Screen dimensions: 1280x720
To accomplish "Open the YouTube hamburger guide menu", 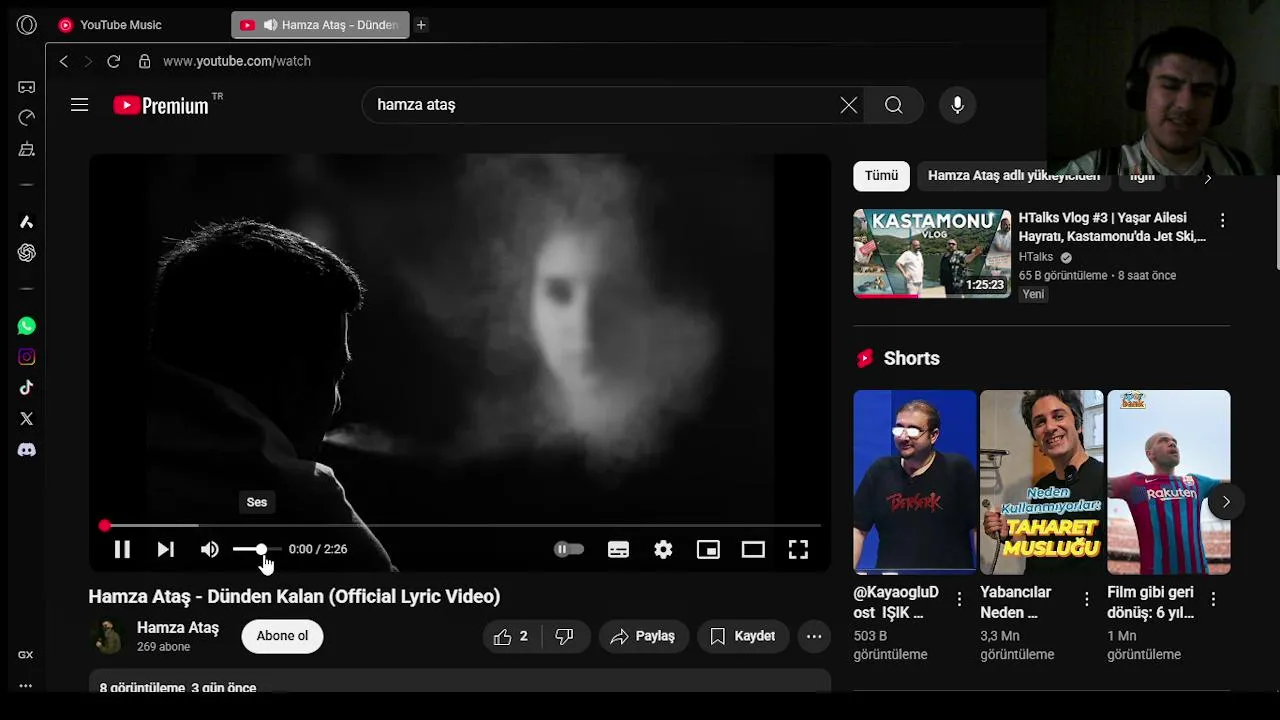I will pos(80,105).
